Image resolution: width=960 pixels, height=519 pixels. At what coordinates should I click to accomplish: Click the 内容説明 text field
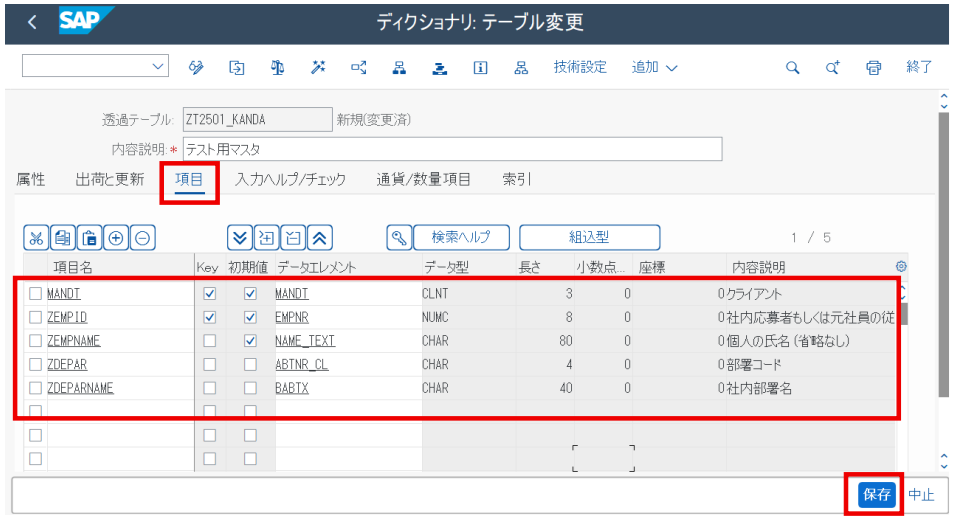tap(452, 149)
